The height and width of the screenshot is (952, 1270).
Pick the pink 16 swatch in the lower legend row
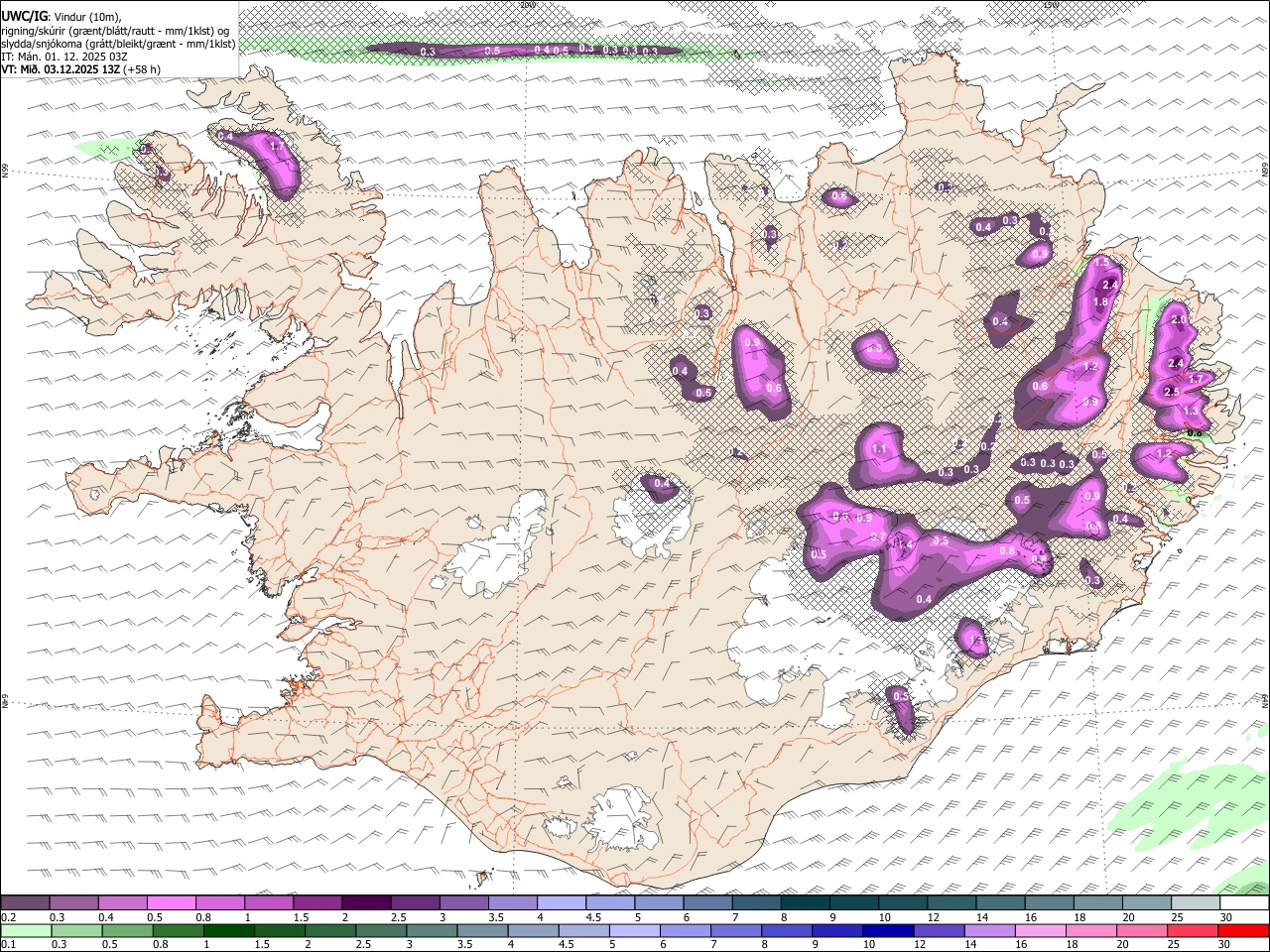point(1039,930)
